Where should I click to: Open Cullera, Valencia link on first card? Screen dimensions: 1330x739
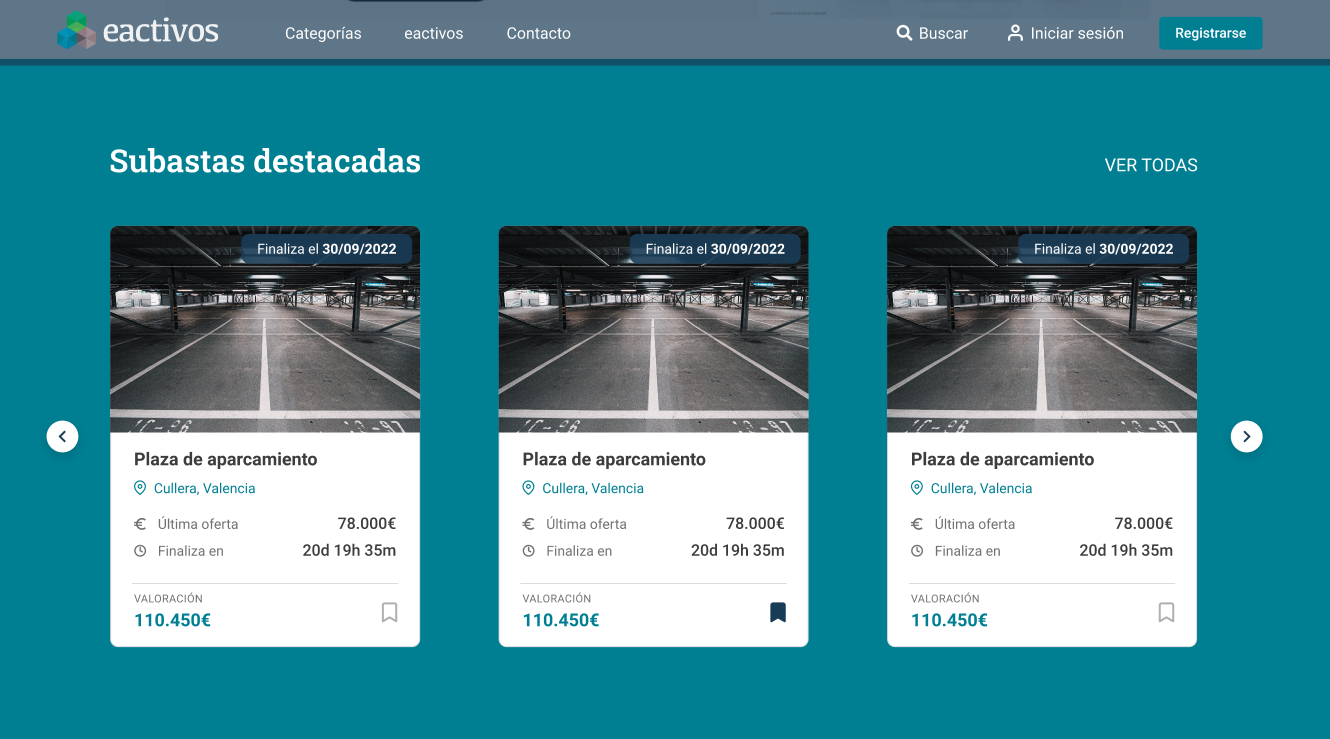point(204,488)
